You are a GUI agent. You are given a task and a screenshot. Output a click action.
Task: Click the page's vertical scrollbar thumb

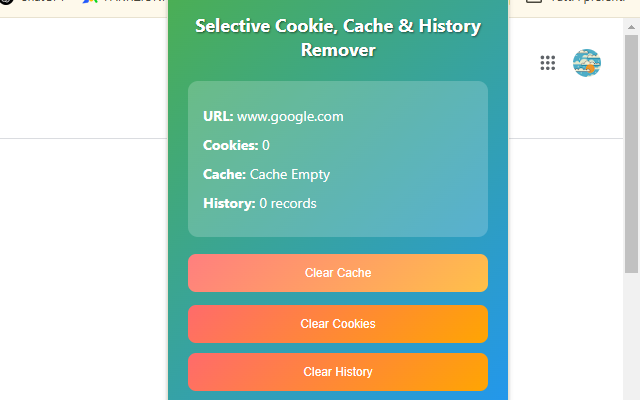[631, 150]
